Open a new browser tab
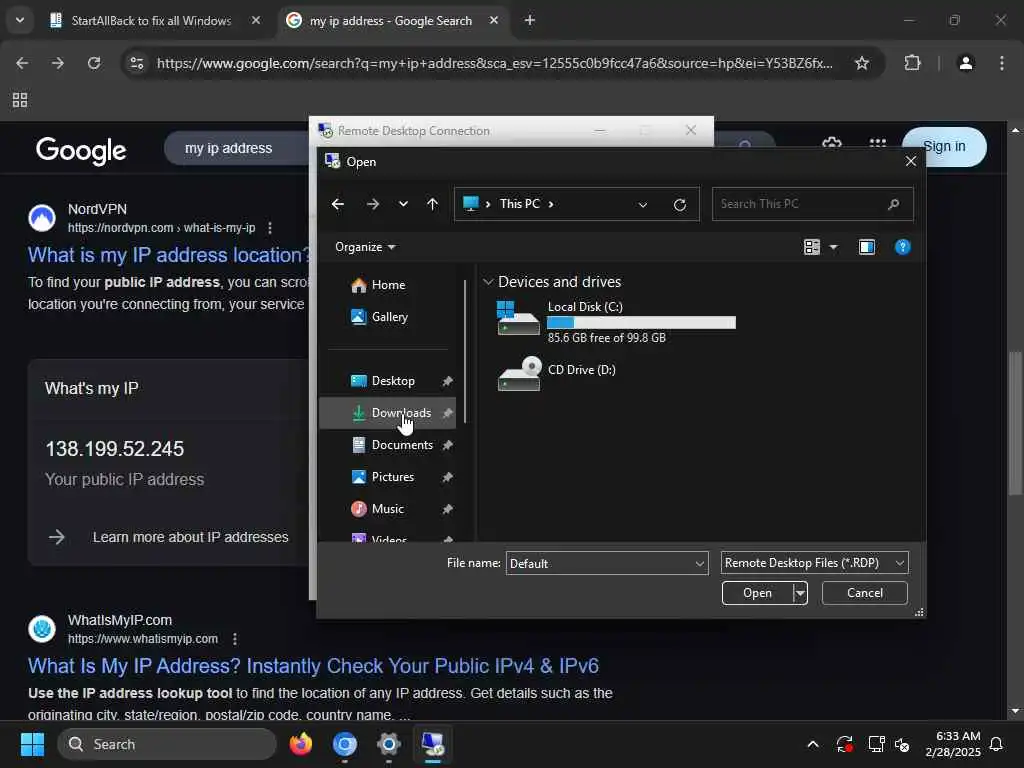The image size is (1024, 768). 530,21
